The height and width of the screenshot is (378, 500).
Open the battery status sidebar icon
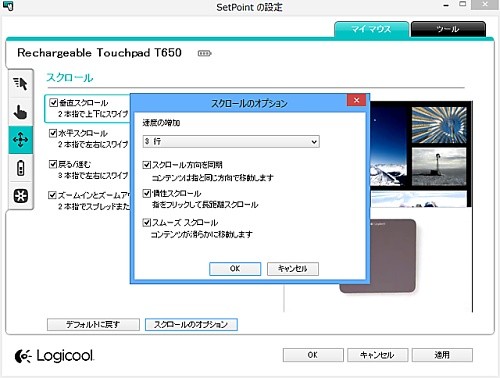(x=20, y=168)
